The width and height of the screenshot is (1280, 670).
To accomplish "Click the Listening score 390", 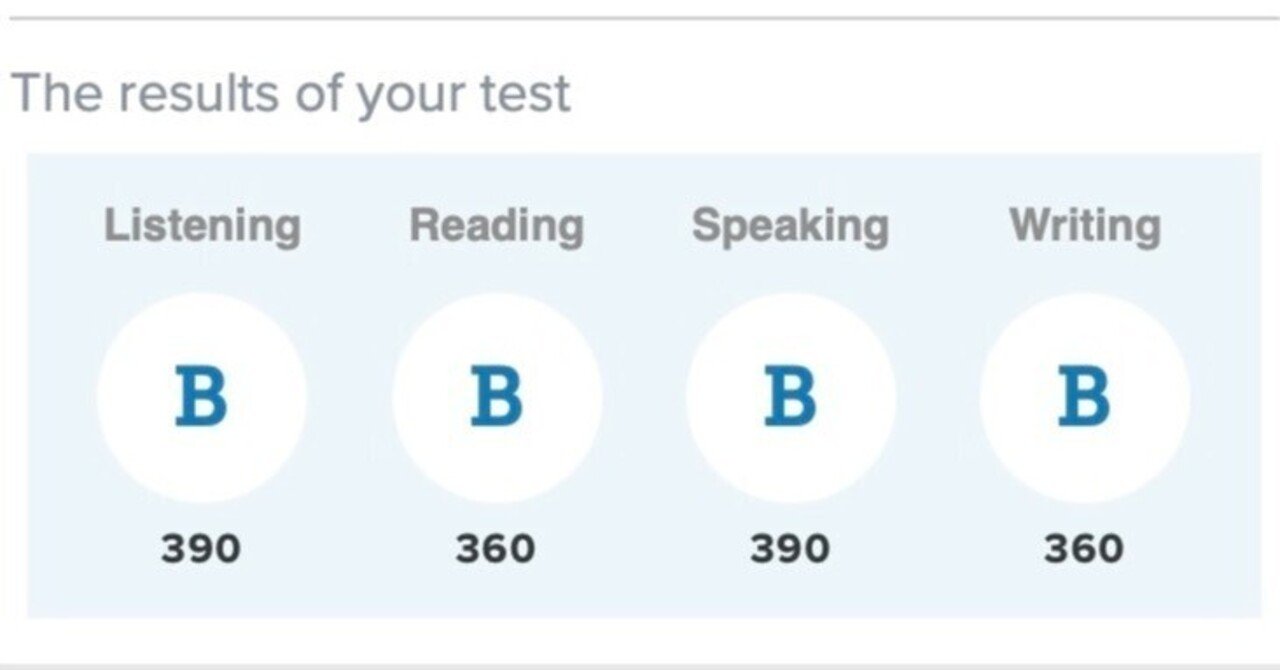I will (201, 549).
